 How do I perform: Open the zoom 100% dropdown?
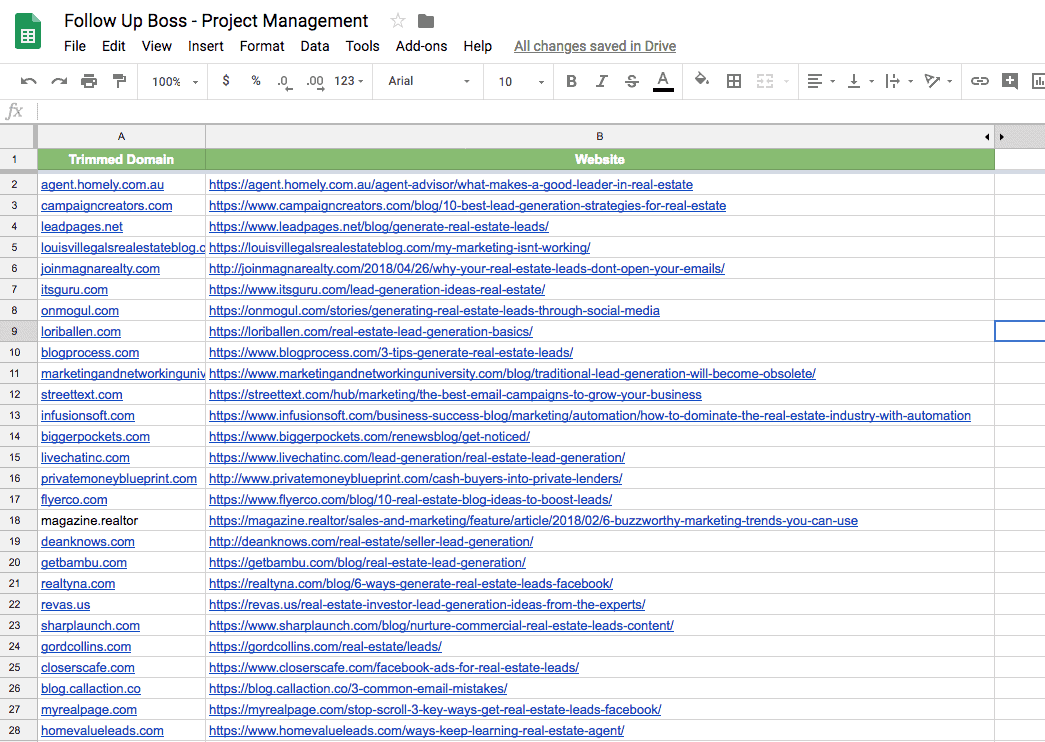click(x=175, y=81)
